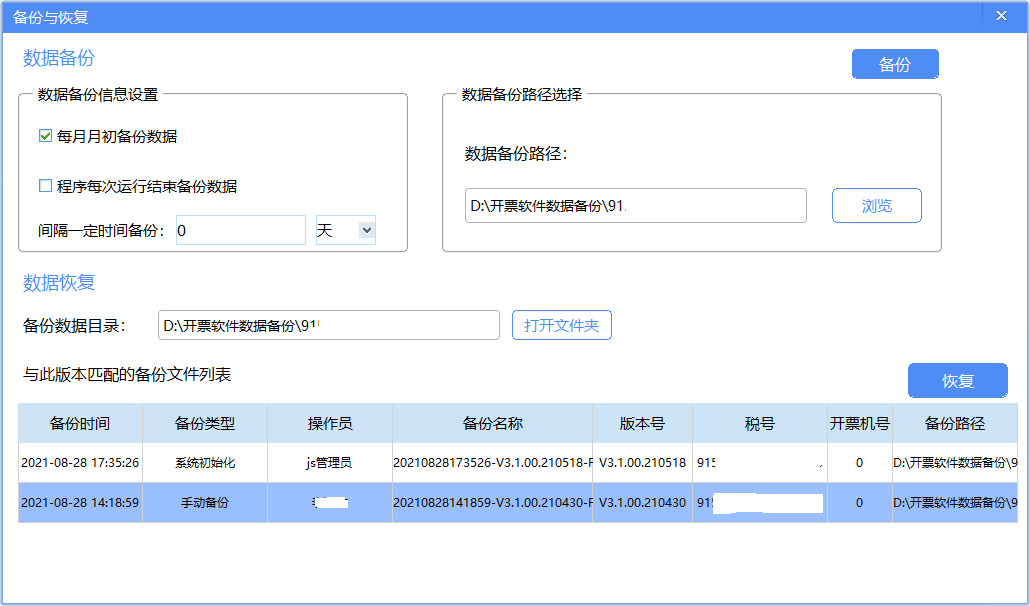Viewport: 1030px width, 606px height.
Task: Click the 操作员 column header
Action: (x=329, y=423)
